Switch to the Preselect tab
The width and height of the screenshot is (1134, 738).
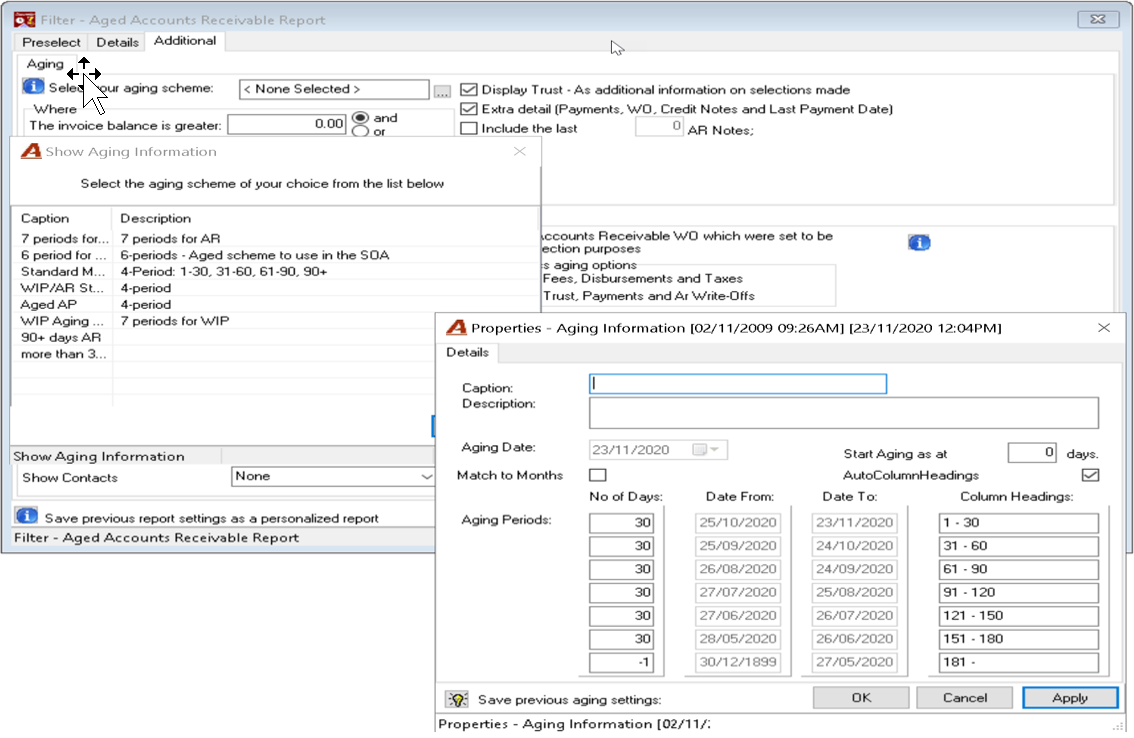[51, 42]
